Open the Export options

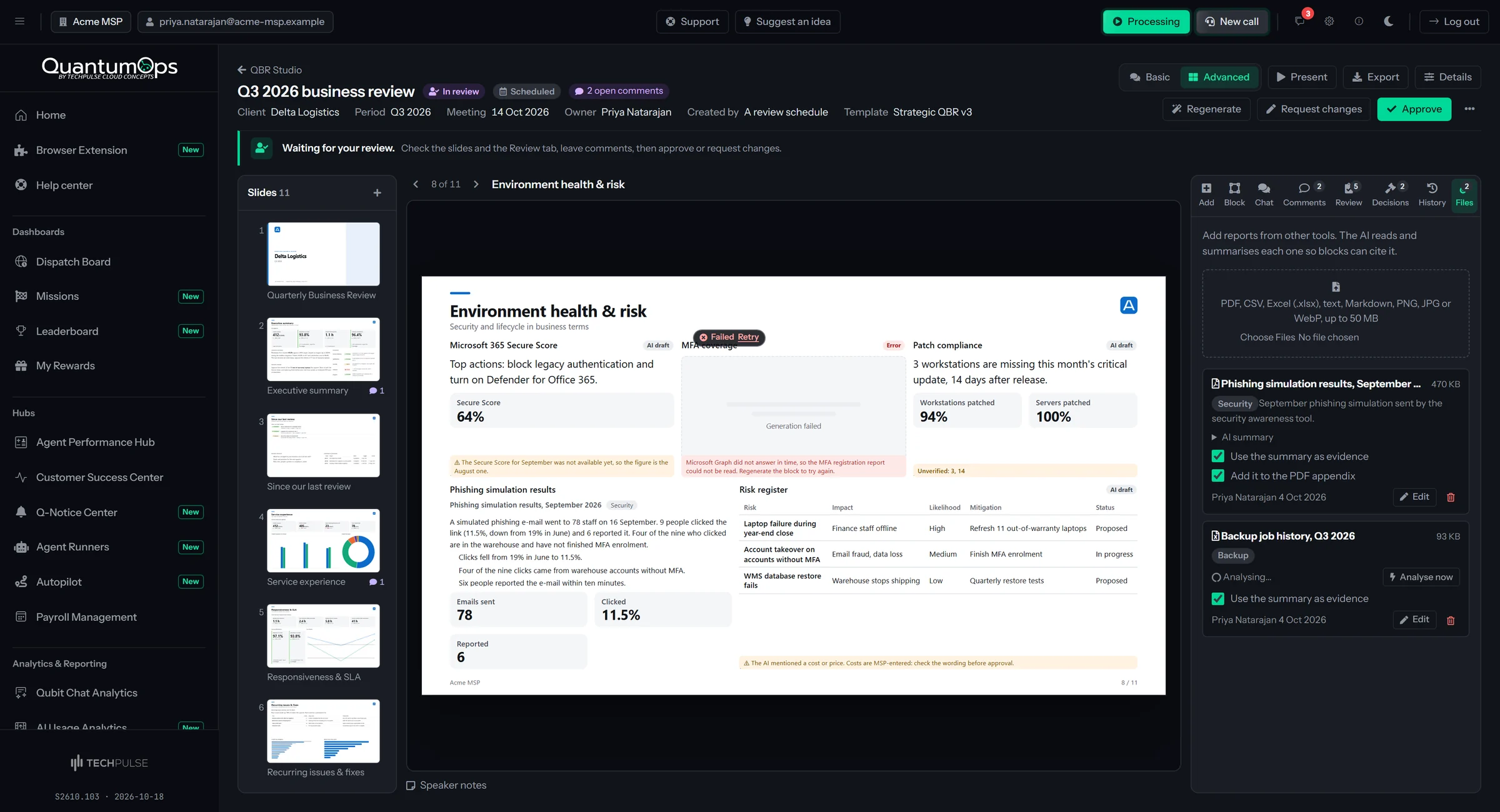[1376, 77]
